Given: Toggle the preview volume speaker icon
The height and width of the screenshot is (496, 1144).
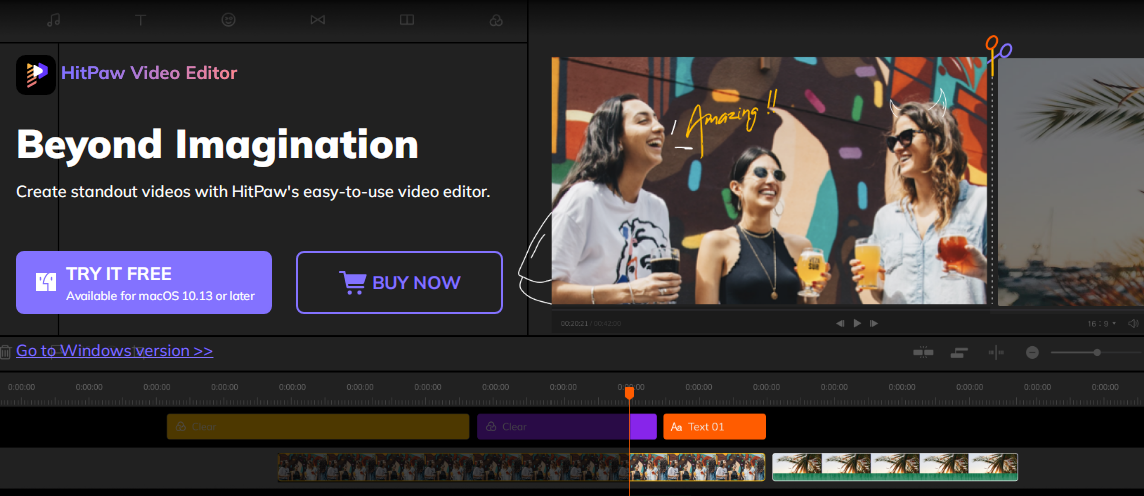Looking at the screenshot, I should pos(1133,323).
